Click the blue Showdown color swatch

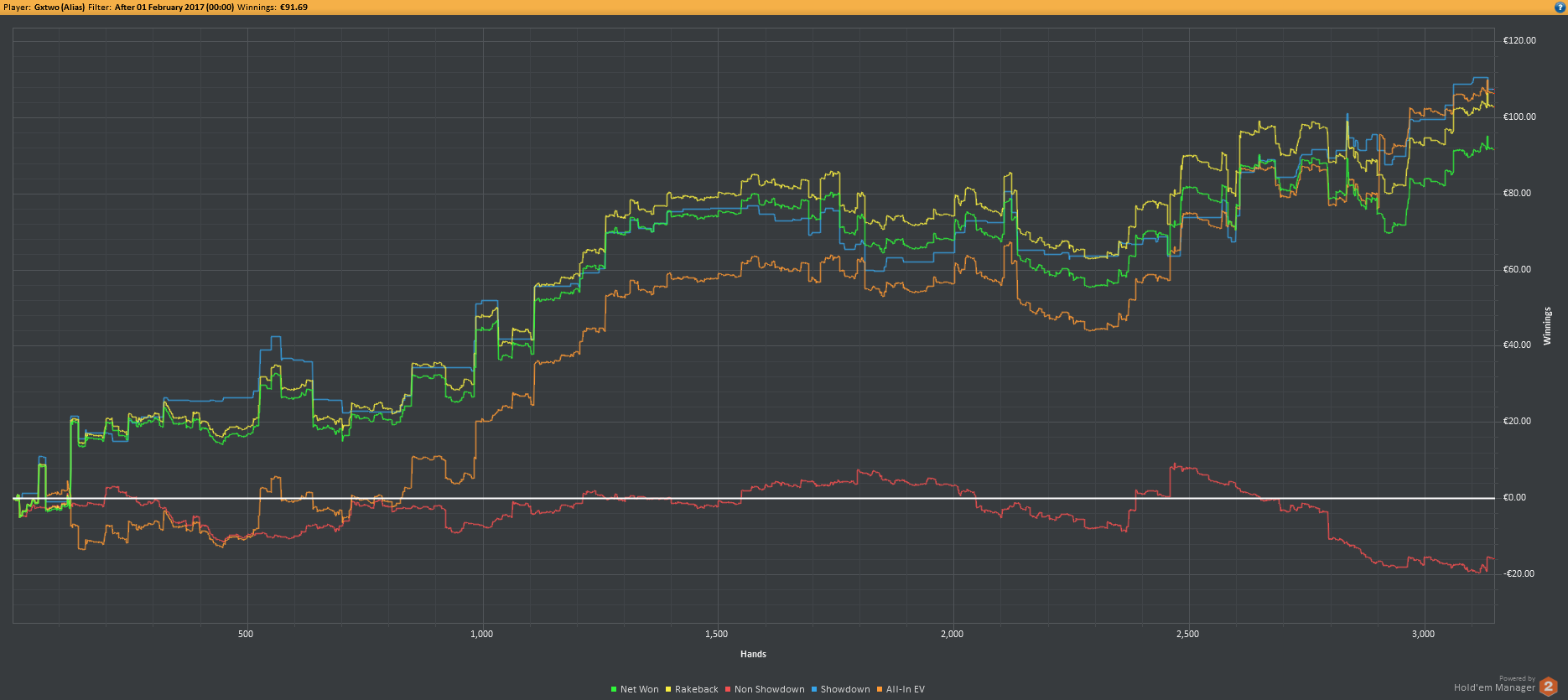tap(814, 690)
